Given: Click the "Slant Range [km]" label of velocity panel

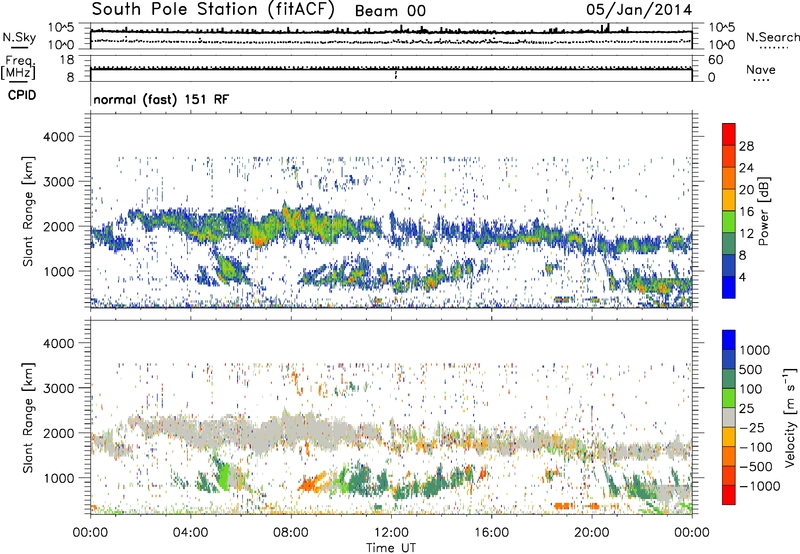Looking at the screenshot, I should click(28, 417).
